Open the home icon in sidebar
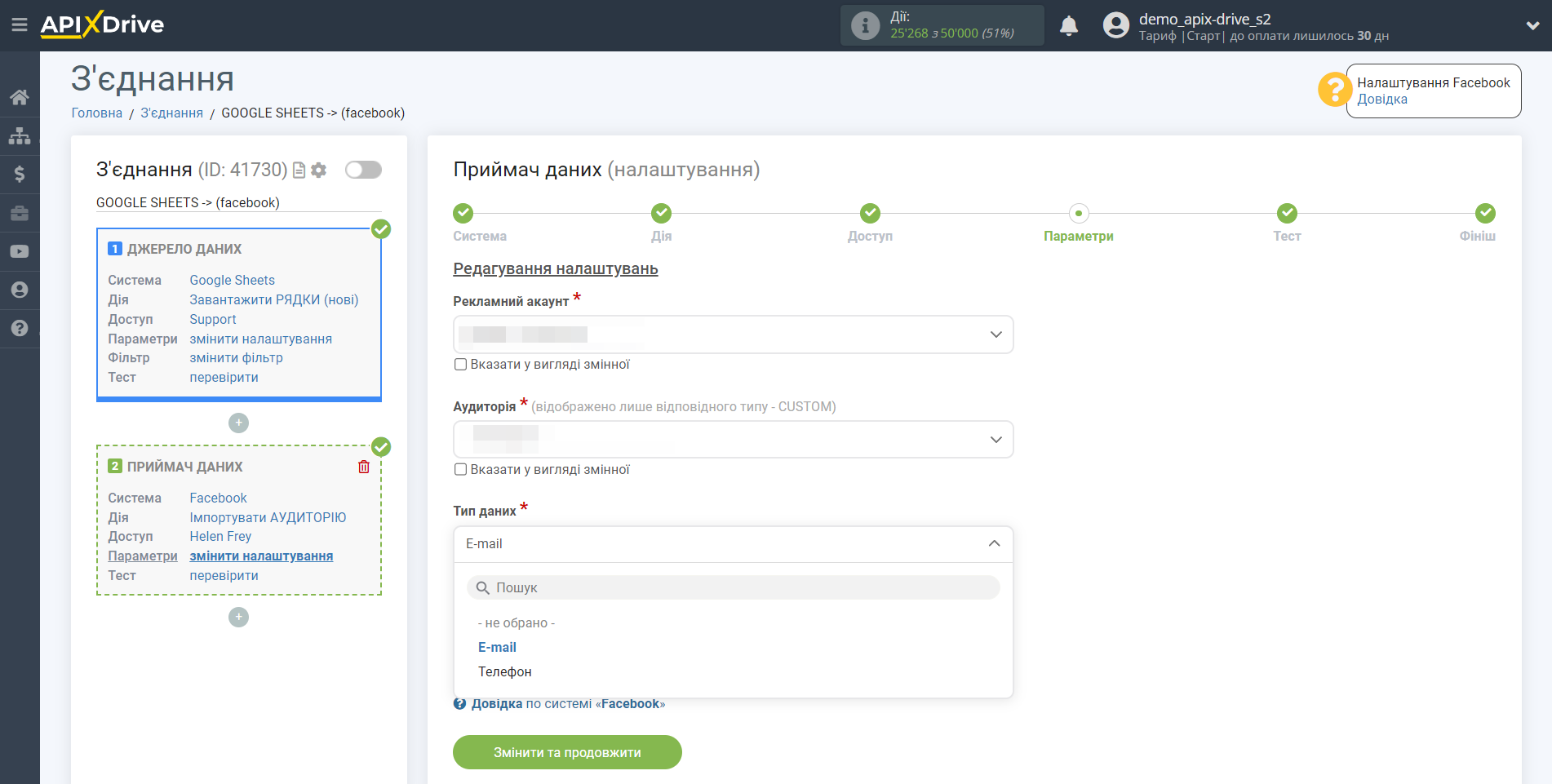Image resolution: width=1552 pixels, height=784 pixels. [20, 97]
